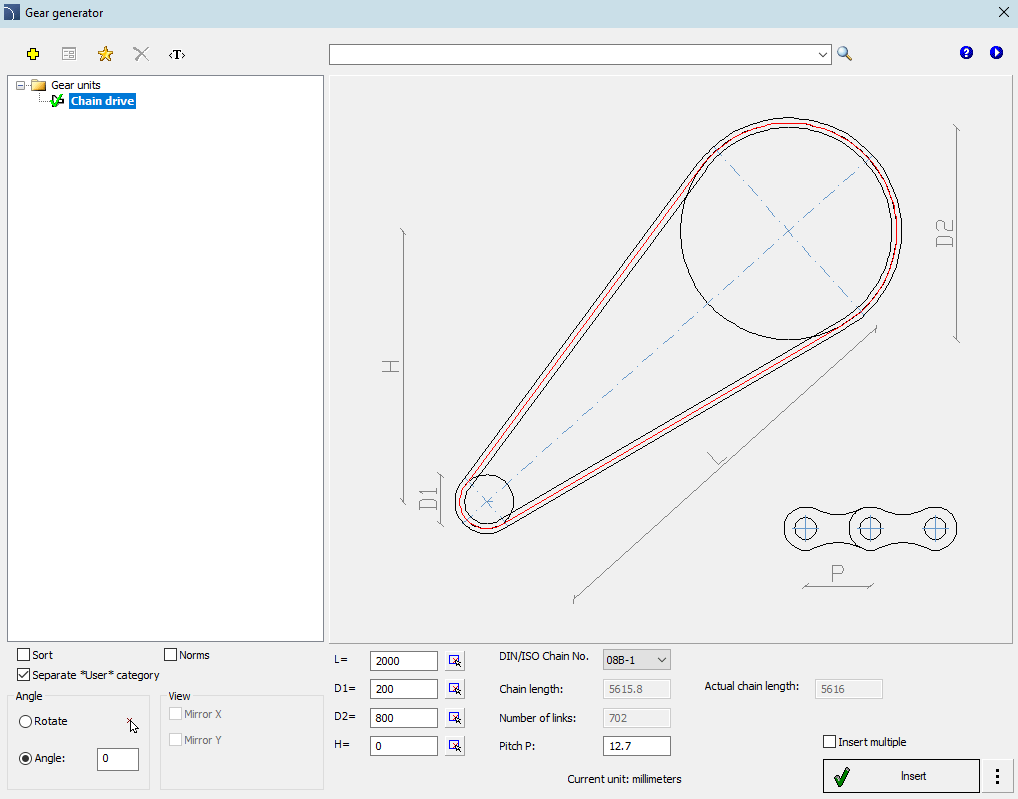Screen dimensions: 1018x799
Task: Click the L= input field
Action: (x=404, y=661)
